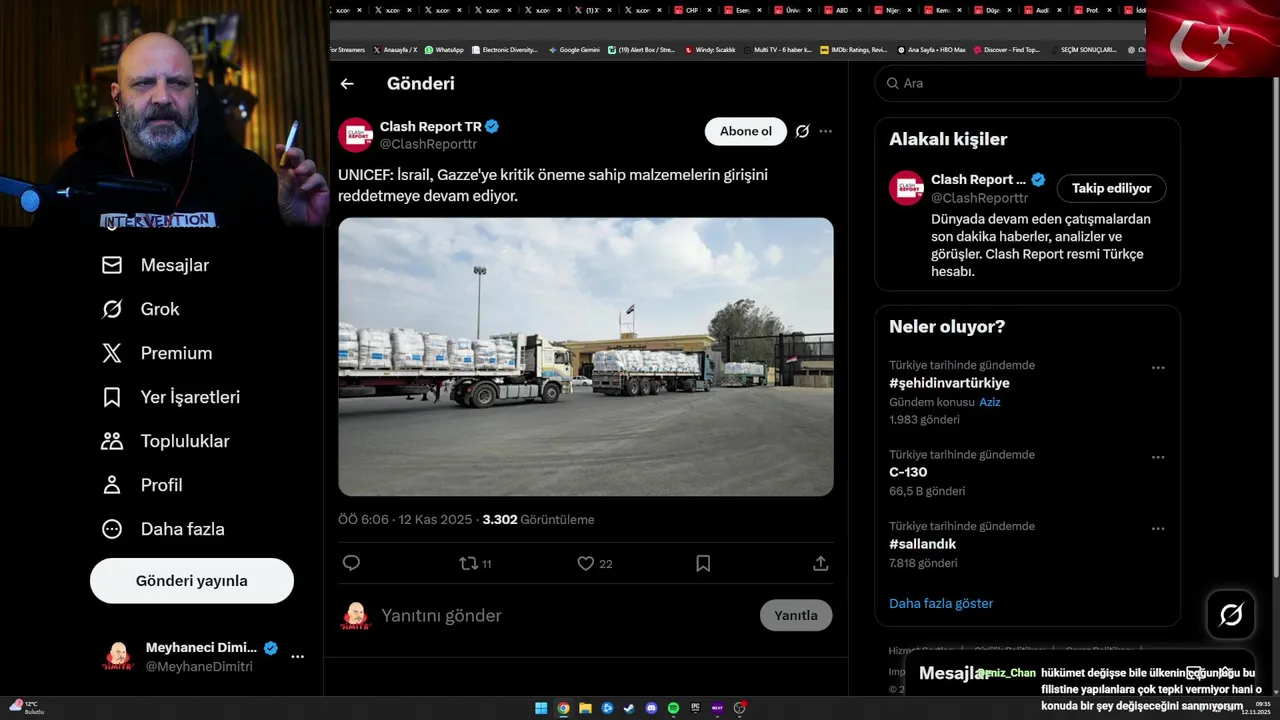Image resolution: width=1280 pixels, height=720 pixels.
Task: Click the 3.302 Görüntüleme view count
Action: pos(538,520)
